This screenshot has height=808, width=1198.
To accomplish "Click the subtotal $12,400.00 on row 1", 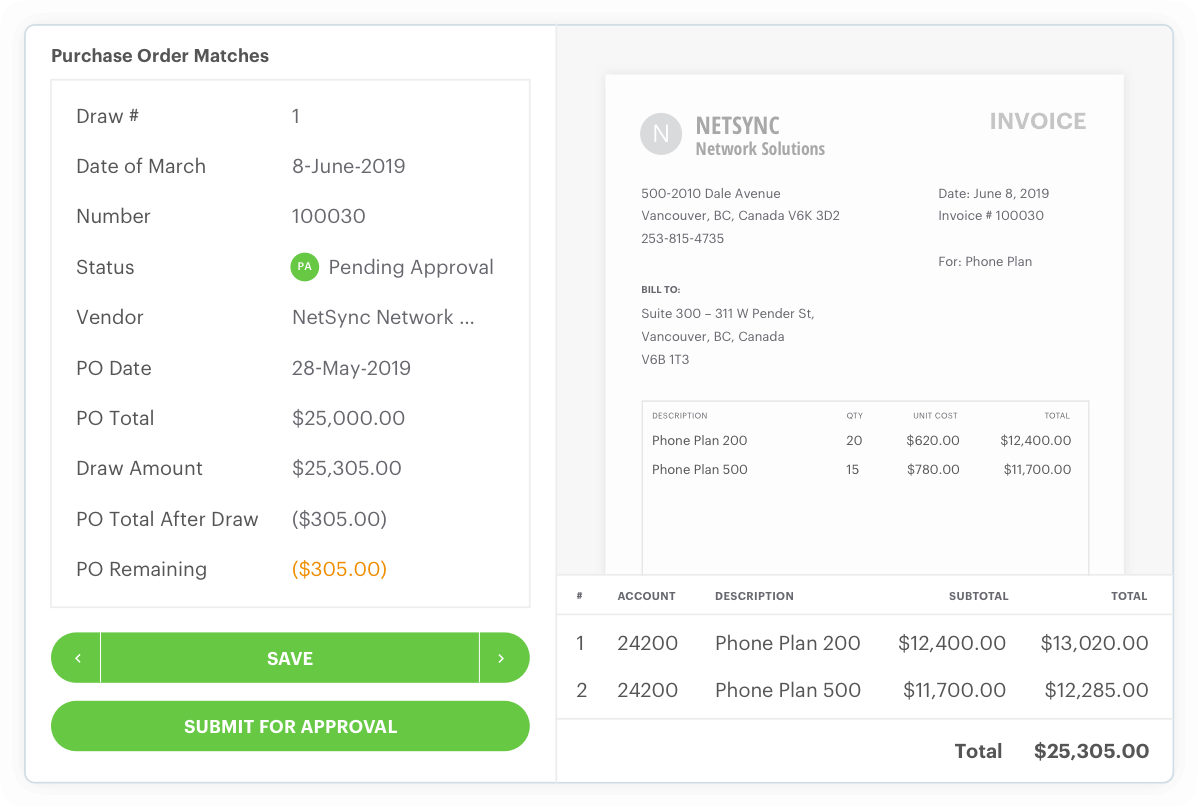I will [x=952, y=643].
